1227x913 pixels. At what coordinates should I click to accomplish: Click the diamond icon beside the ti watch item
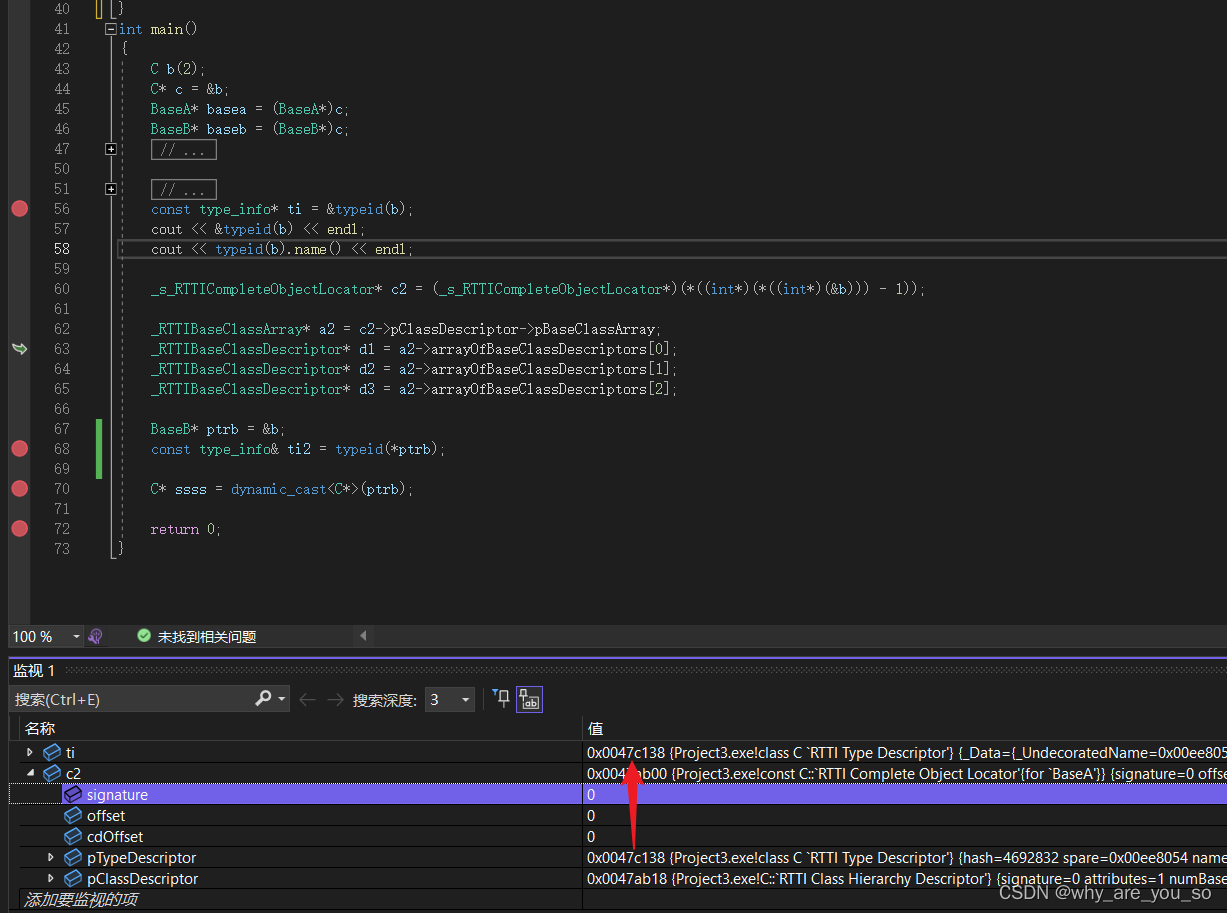click(x=52, y=752)
